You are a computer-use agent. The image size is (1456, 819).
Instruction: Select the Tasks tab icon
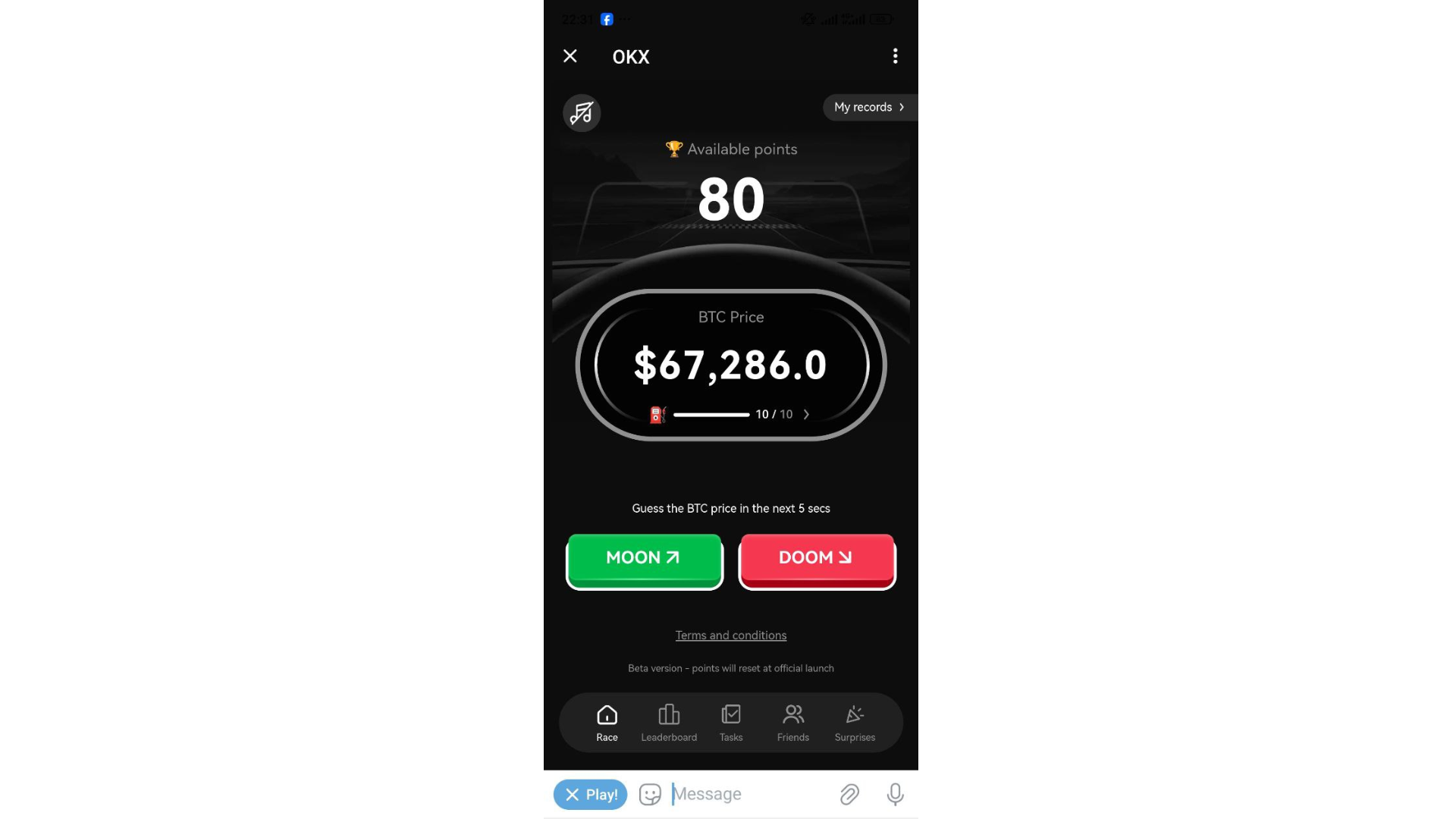point(731,715)
